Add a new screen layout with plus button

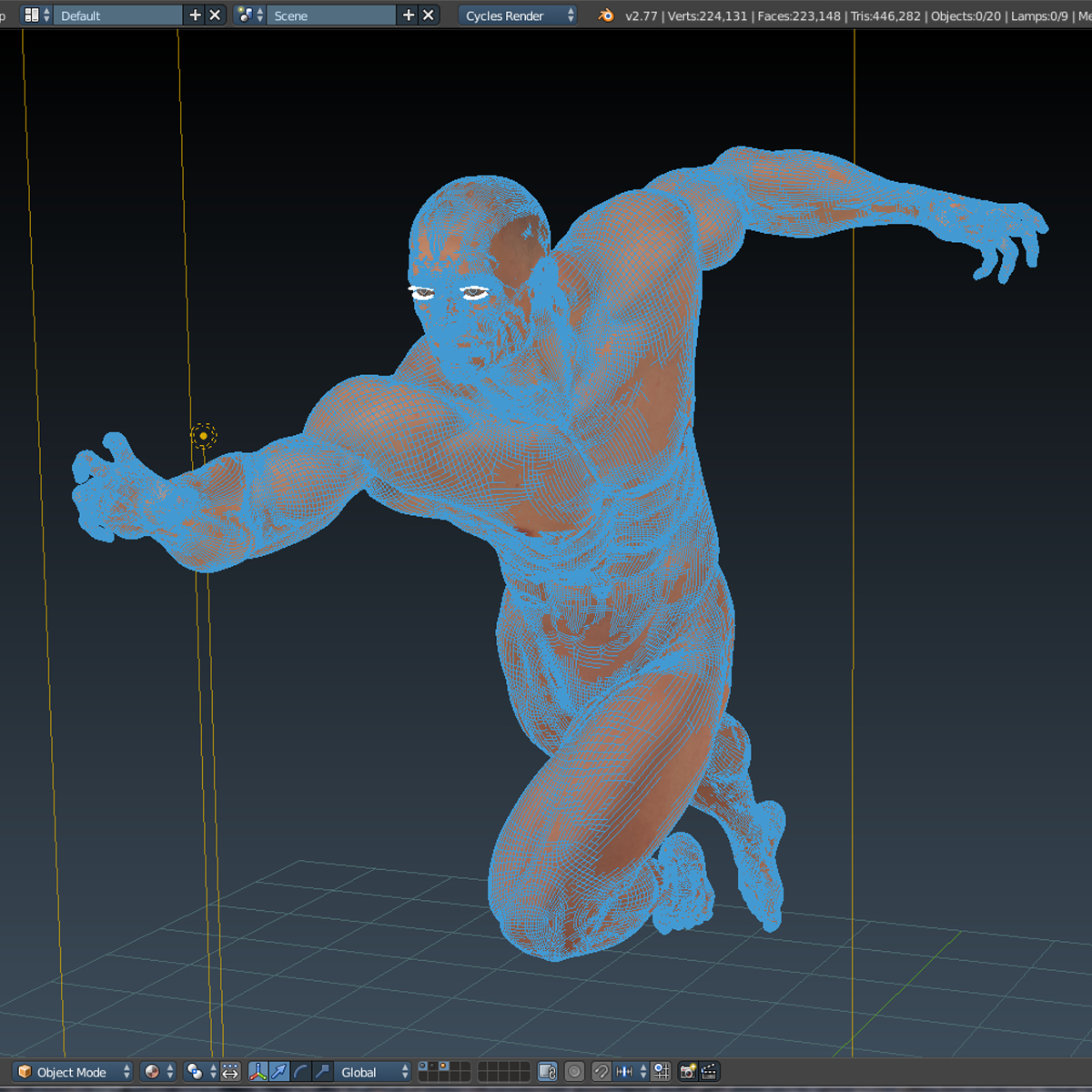tap(195, 15)
